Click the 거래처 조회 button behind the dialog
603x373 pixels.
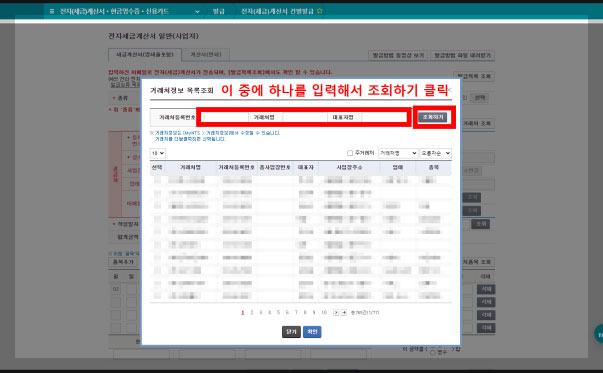coord(477,123)
